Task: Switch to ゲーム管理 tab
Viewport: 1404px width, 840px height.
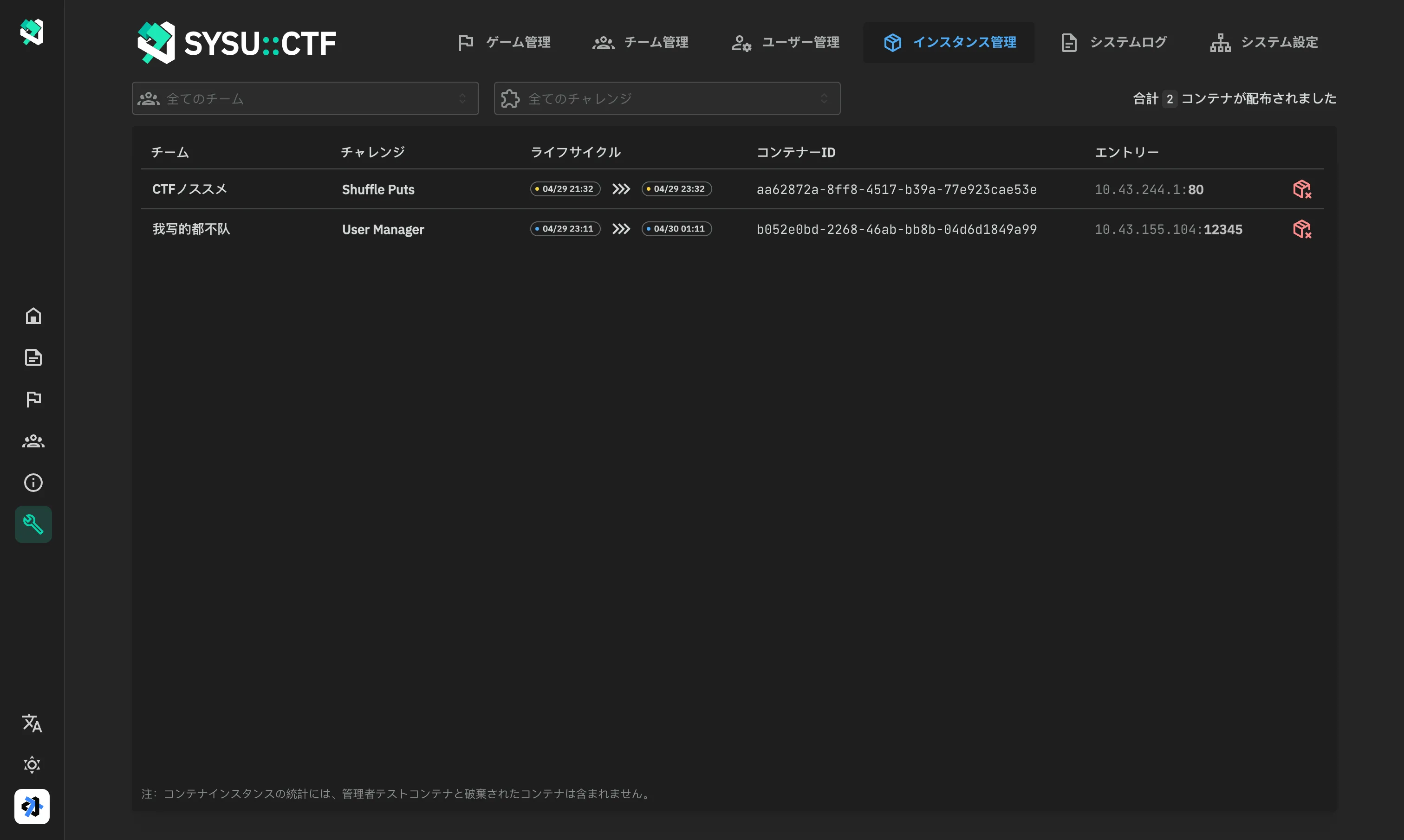Action: point(504,42)
